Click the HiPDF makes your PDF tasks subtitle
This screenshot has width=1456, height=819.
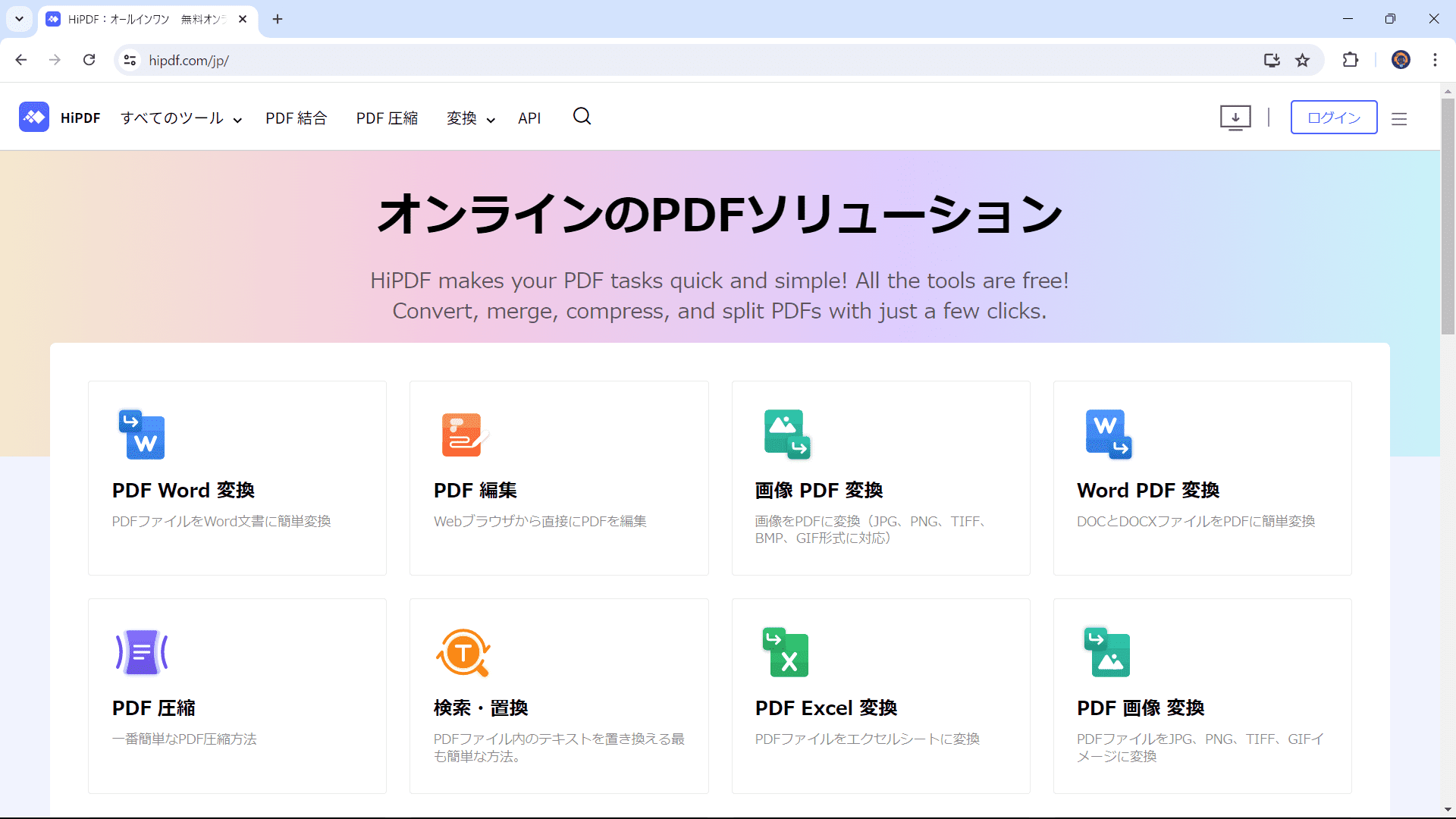(720, 296)
